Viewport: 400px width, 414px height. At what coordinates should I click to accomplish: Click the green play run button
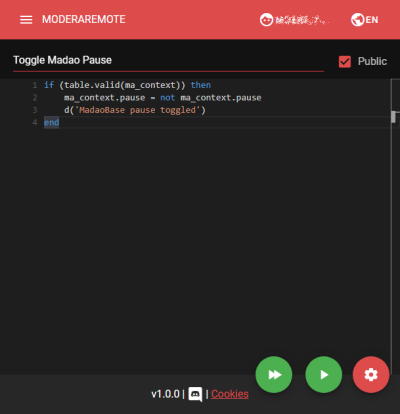pyautogui.click(x=324, y=375)
